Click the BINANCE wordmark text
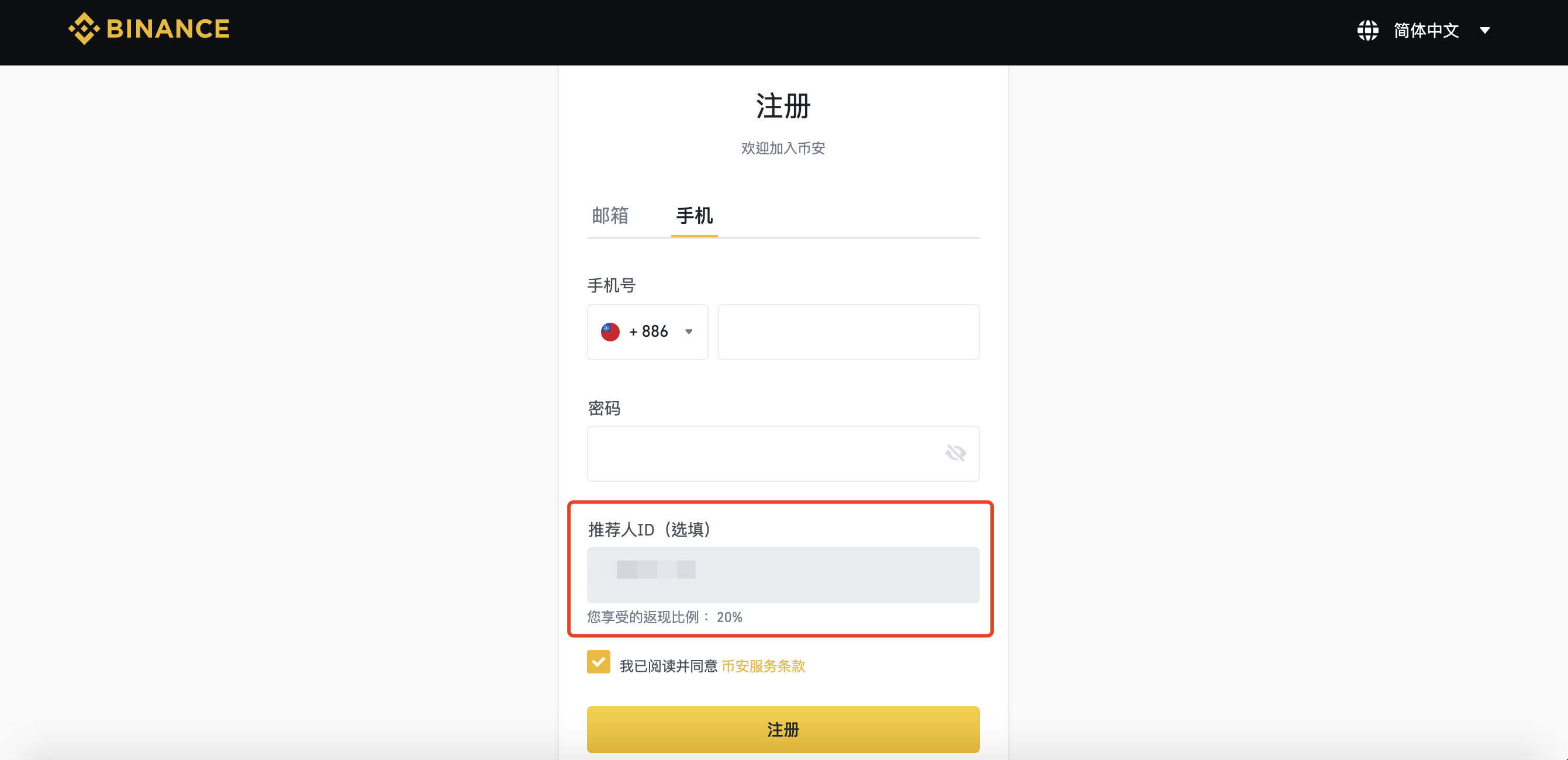Image resolution: width=1568 pixels, height=760 pixels. click(168, 29)
